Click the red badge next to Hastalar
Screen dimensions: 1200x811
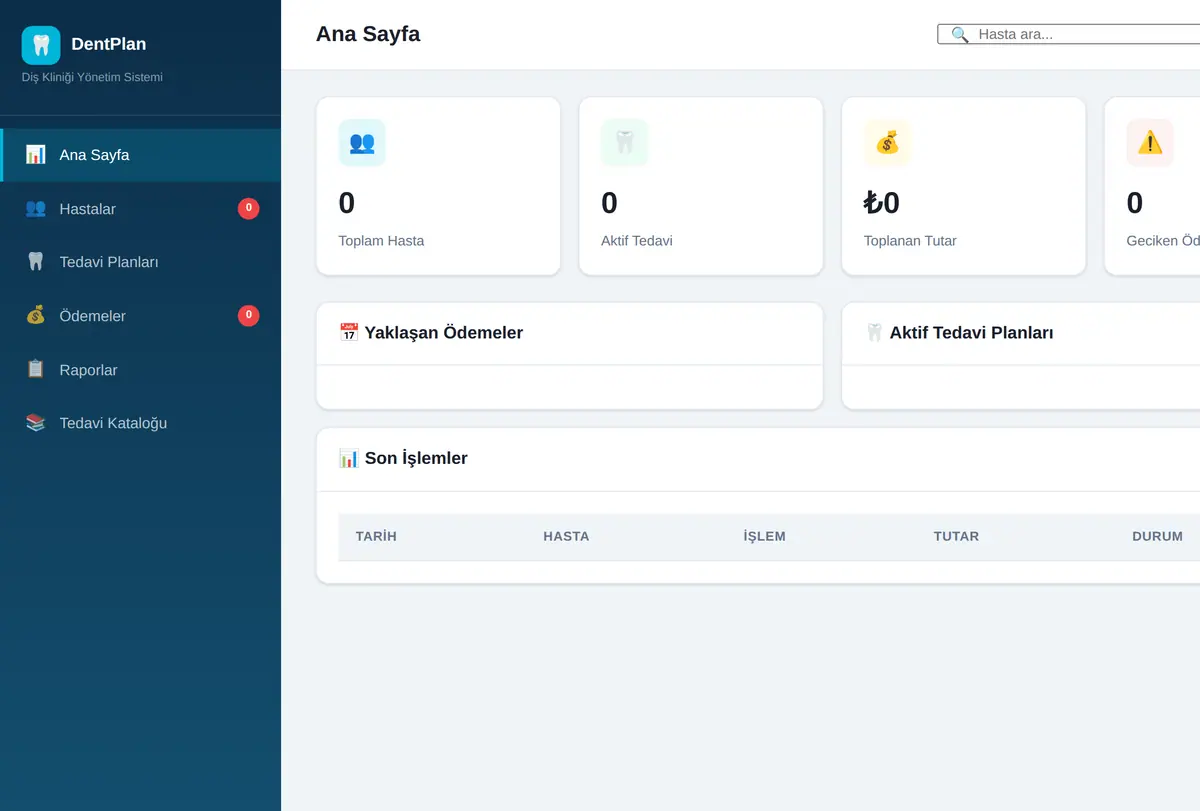pyautogui.click(x=248, y=208)
